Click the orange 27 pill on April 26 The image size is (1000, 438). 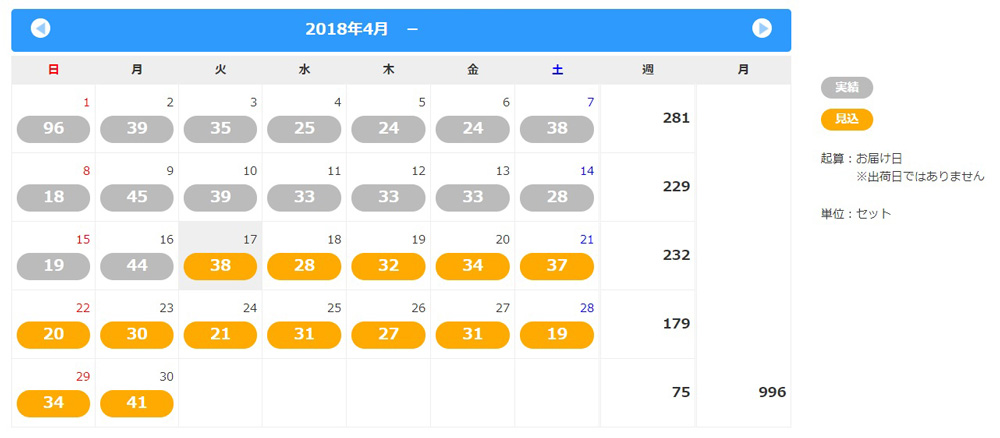388,335
